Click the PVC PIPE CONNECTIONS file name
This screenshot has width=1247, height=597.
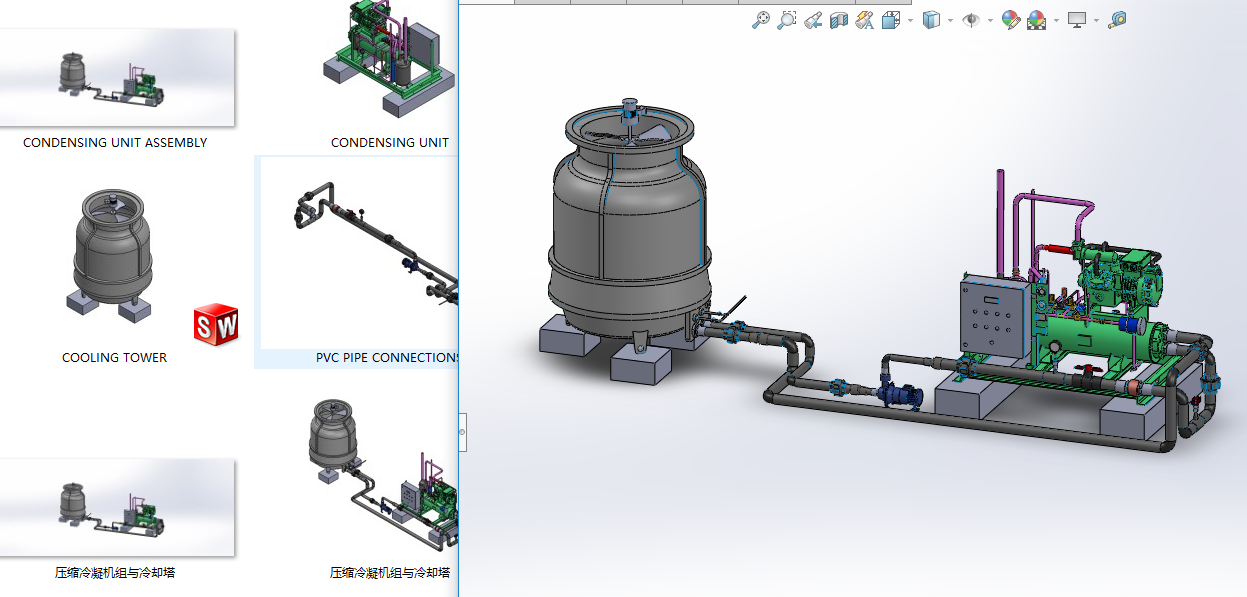pos(387,358)
